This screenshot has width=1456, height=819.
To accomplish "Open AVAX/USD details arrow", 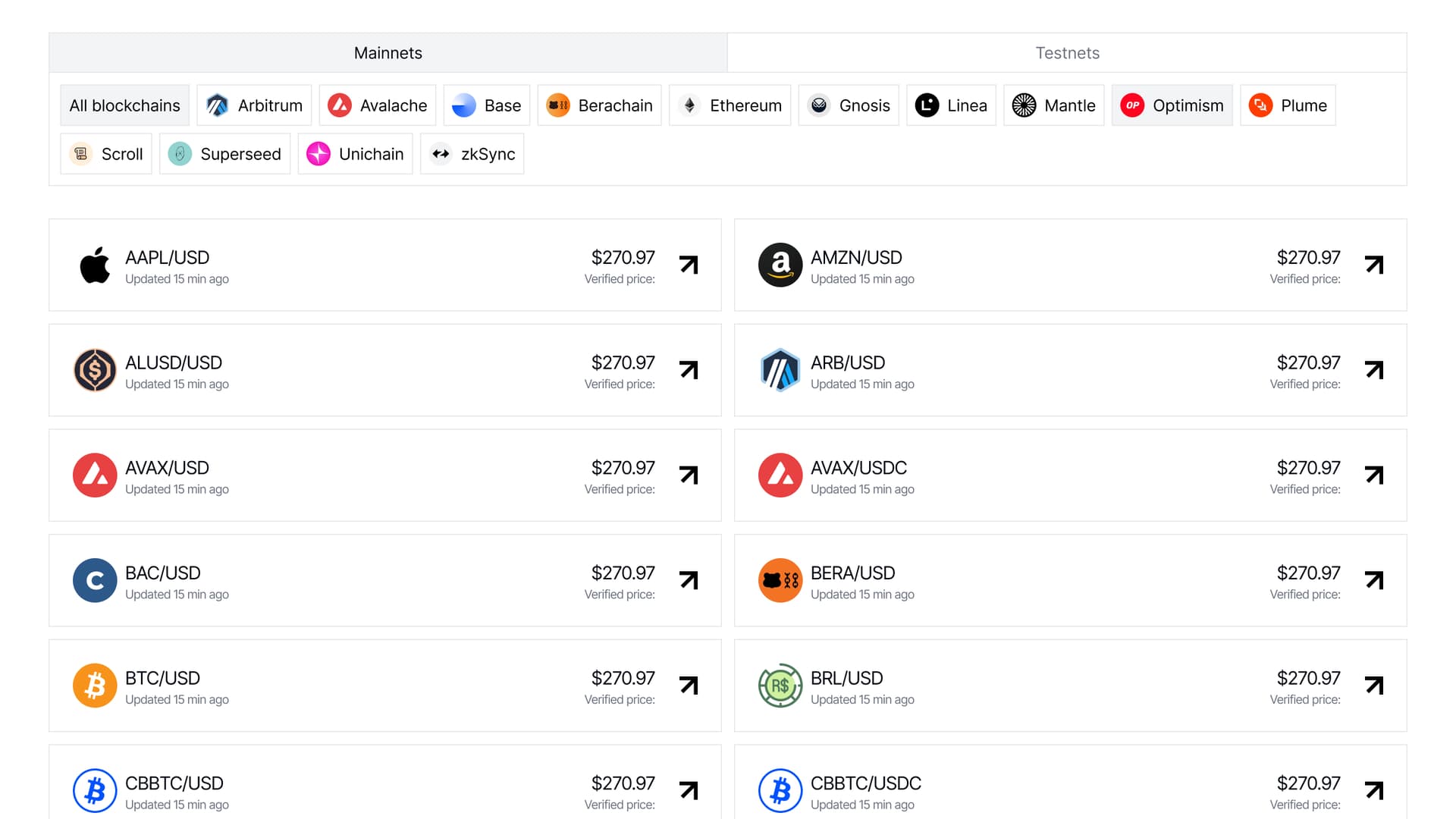I will (x=689, y=475).
